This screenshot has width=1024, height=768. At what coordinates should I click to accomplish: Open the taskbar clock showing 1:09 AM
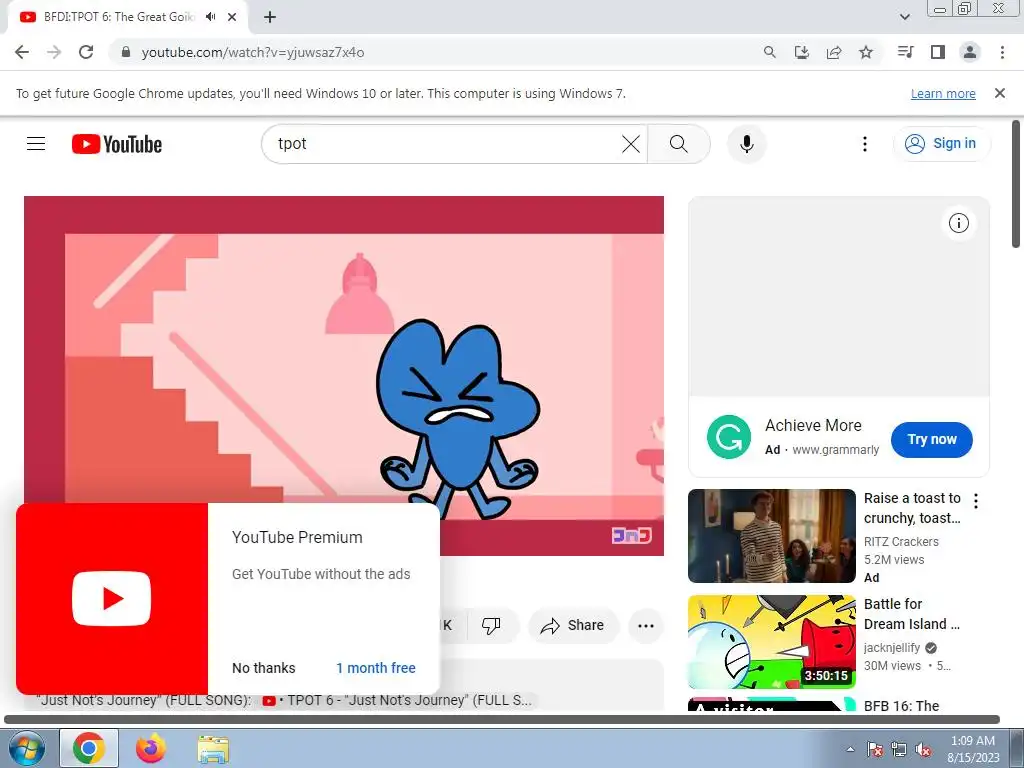(x=973, y=749)
